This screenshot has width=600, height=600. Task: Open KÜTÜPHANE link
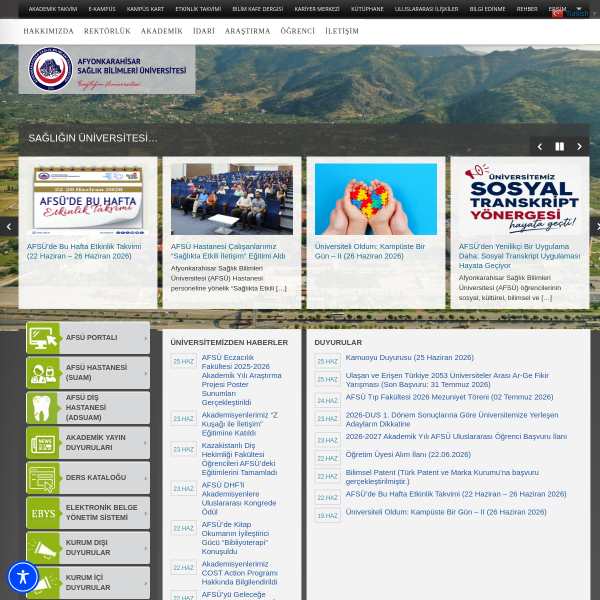(367, 9)
